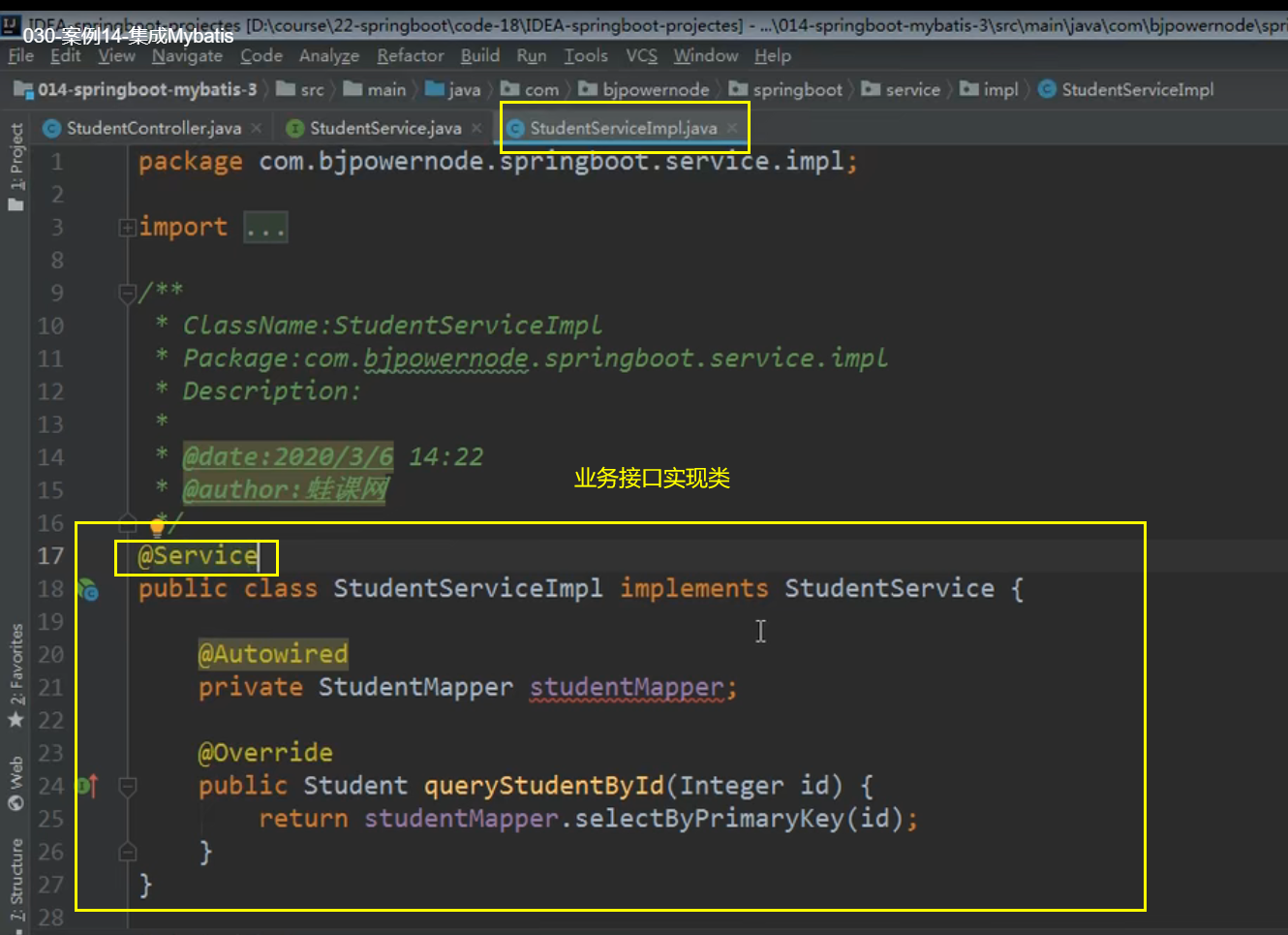The image size is (1288, 935).
Task: Close the StudentController.java tab
Action: pyautogui.click(x=256, y=128)
